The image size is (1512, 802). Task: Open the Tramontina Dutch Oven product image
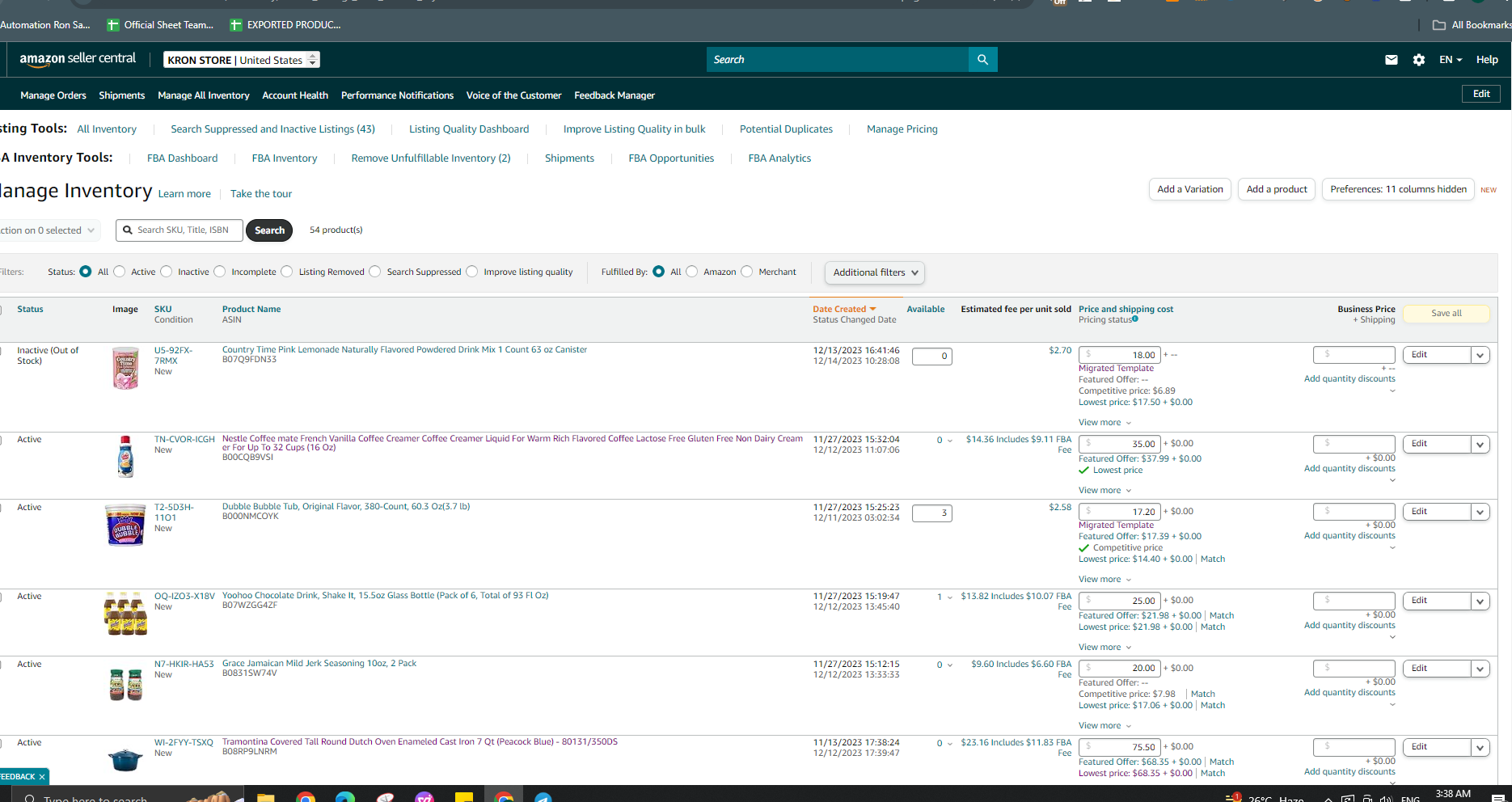pyautogui.click(x=125, y=760)
